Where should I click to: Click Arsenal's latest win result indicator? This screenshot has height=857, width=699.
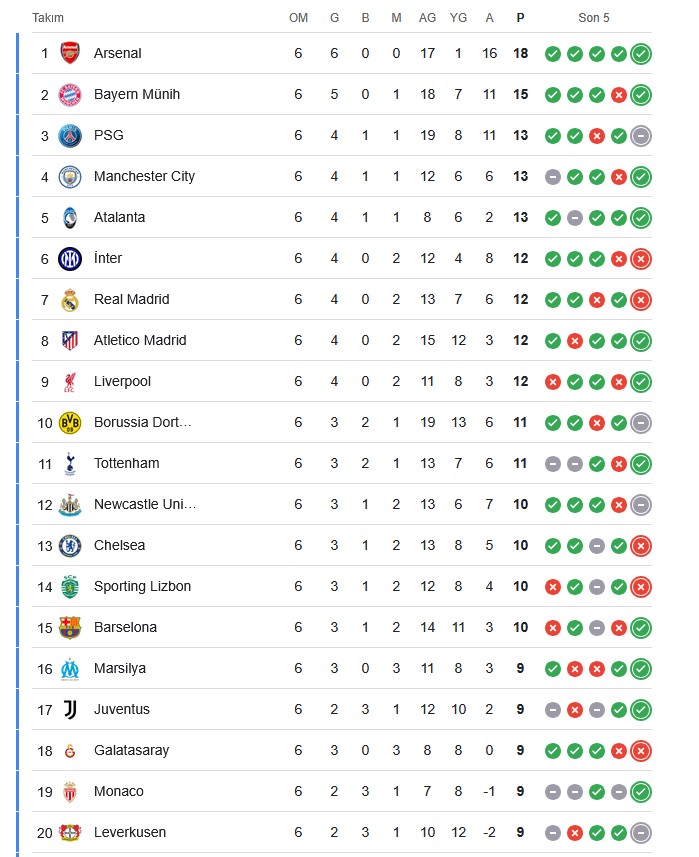tap(641, 53)
